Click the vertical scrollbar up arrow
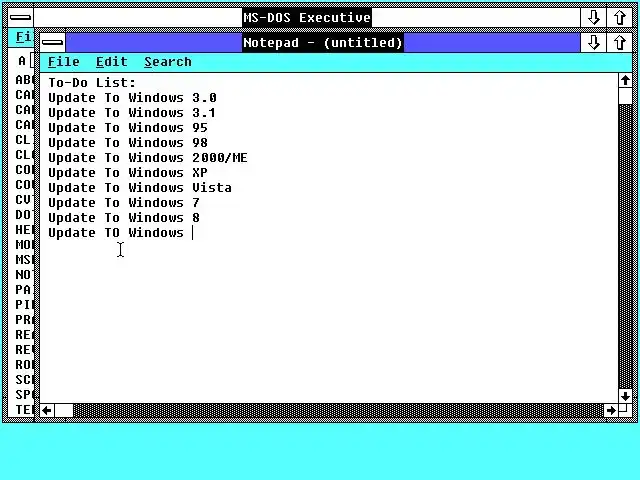This screenshot has height=480, width=640. [x=625, y=81]
